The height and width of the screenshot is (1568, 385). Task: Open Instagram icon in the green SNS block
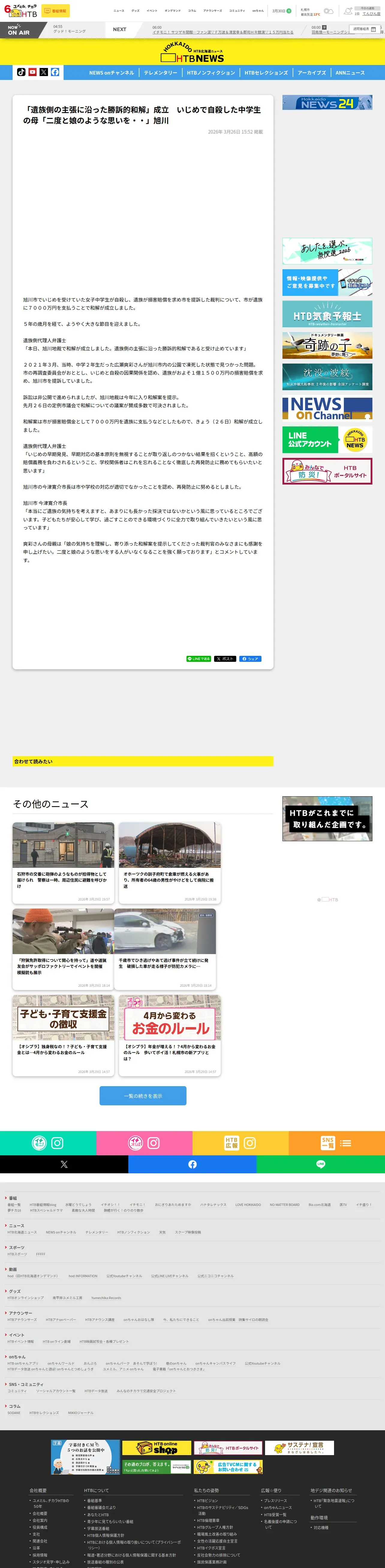click(x=57, y=1143)
